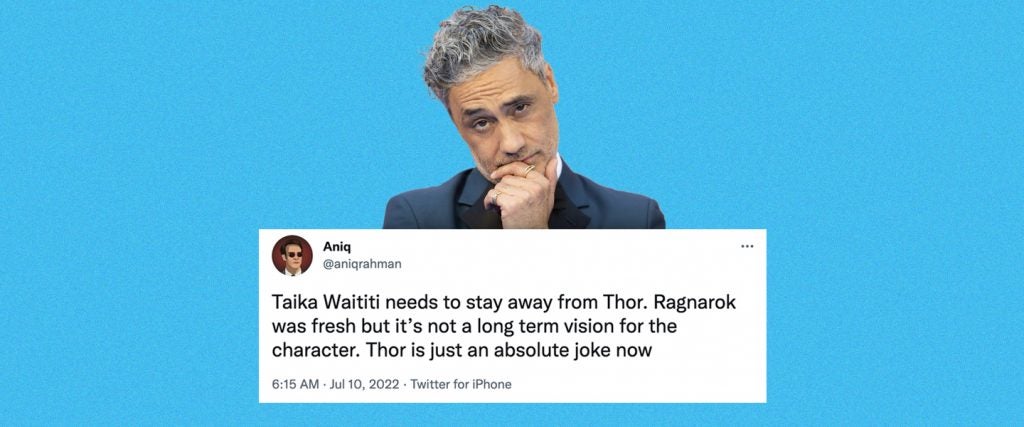Click the word 'character.' in the tweet
This screenshot has width=1024, height=427.
(x=317, y=350)
